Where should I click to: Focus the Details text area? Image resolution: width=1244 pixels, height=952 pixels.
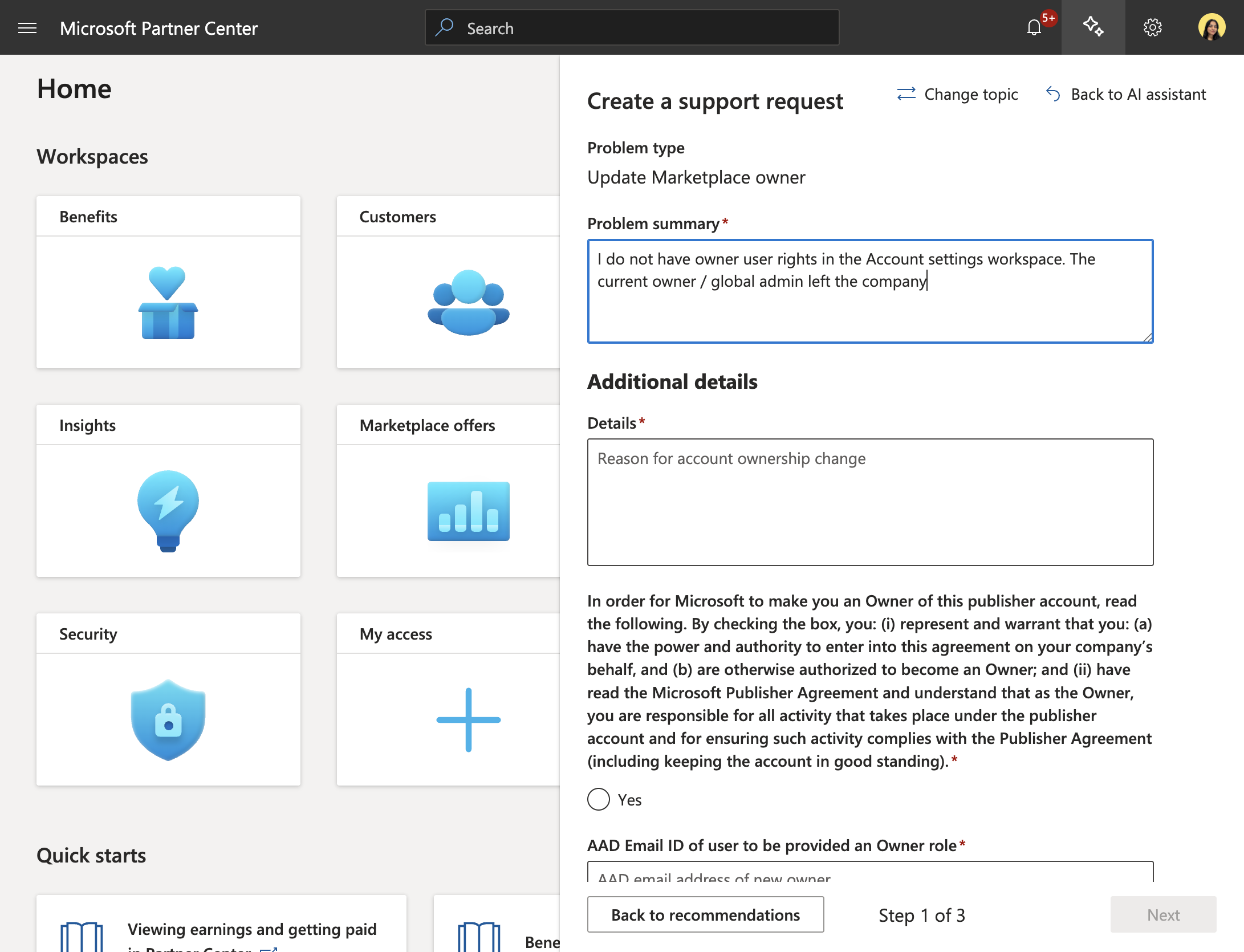tap(870, 502)
